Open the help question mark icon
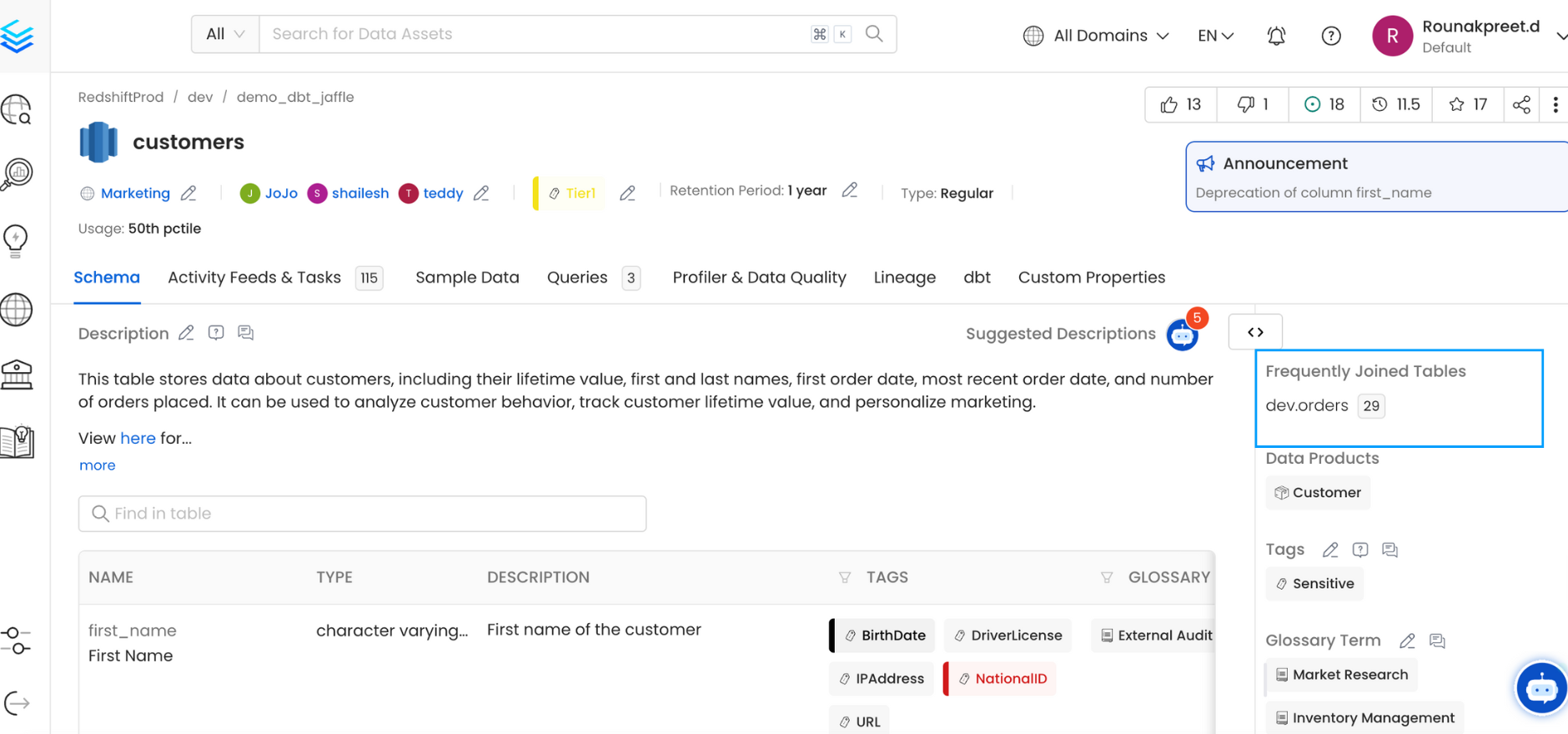This screenshot has width=1568, height=734. (1331, 36)
